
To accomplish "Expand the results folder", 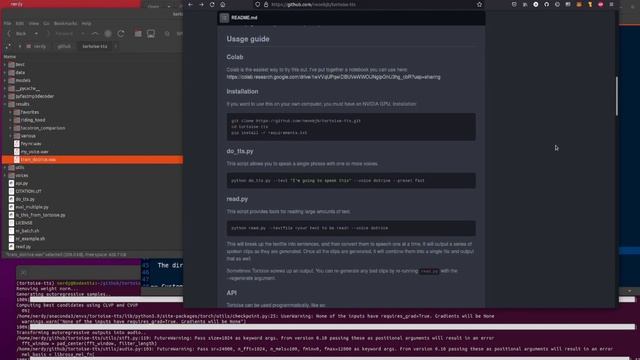I will pos(5,104).
